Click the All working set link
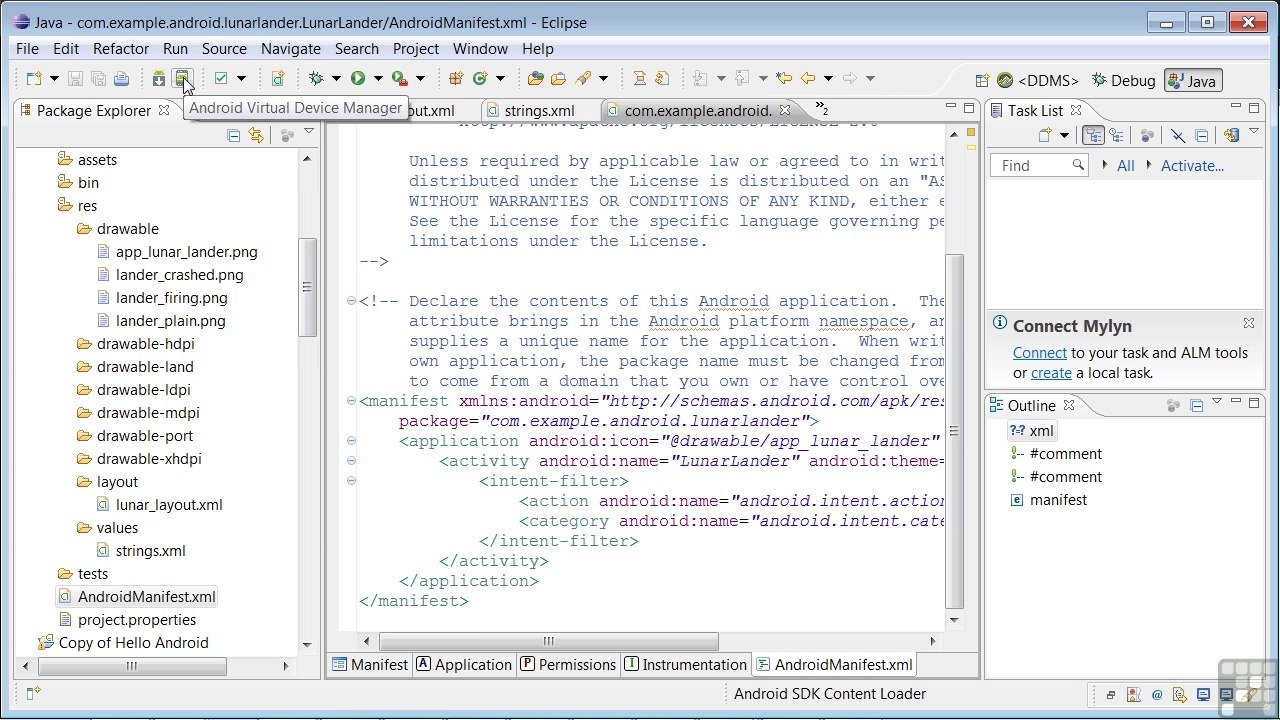The width and height of the screenshot is (1280, 720). pos(1125,166)
